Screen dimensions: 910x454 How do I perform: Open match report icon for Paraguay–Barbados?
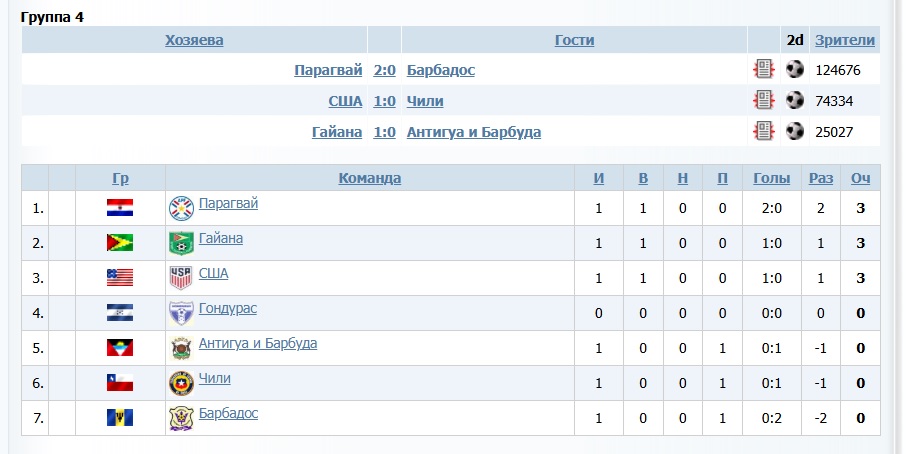764,69
